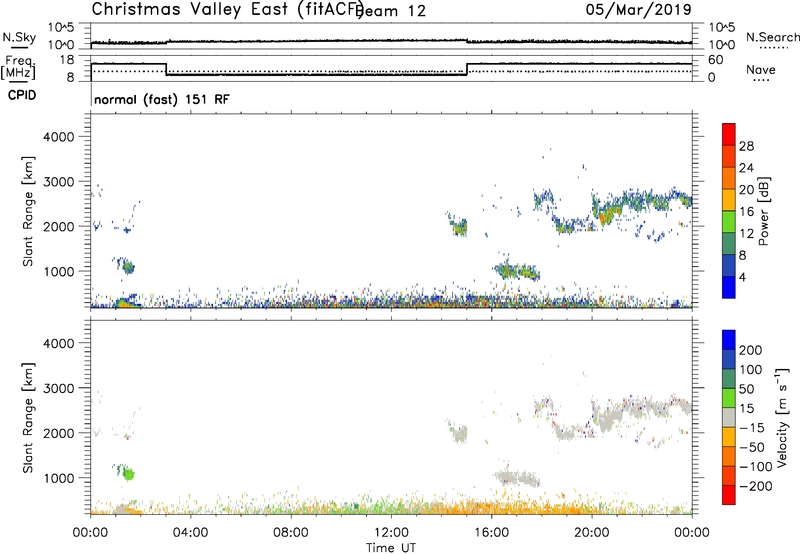Click the green velocity patch near 01:30 UT
The height and width of the screenshot is (554, 800).
tap(128, 474)
